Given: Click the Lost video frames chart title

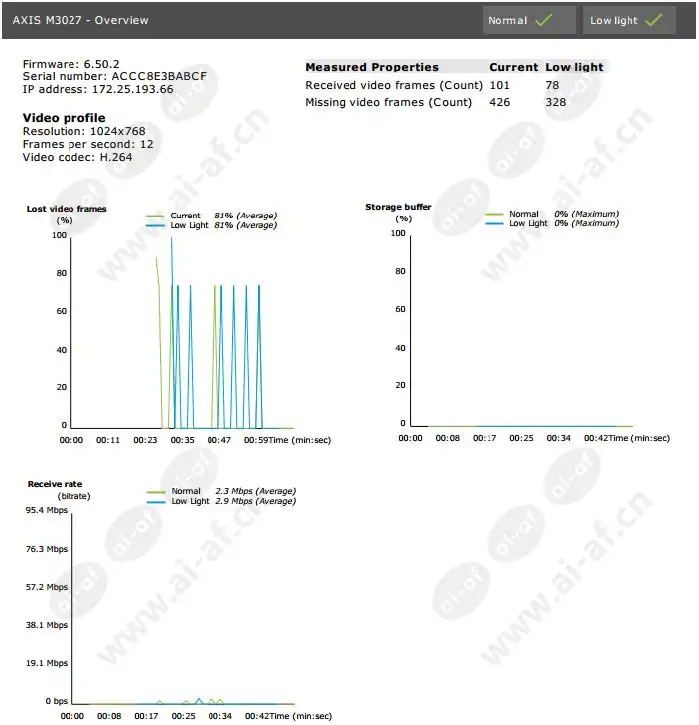Looking at the screenshot, I should click(66, 209).
